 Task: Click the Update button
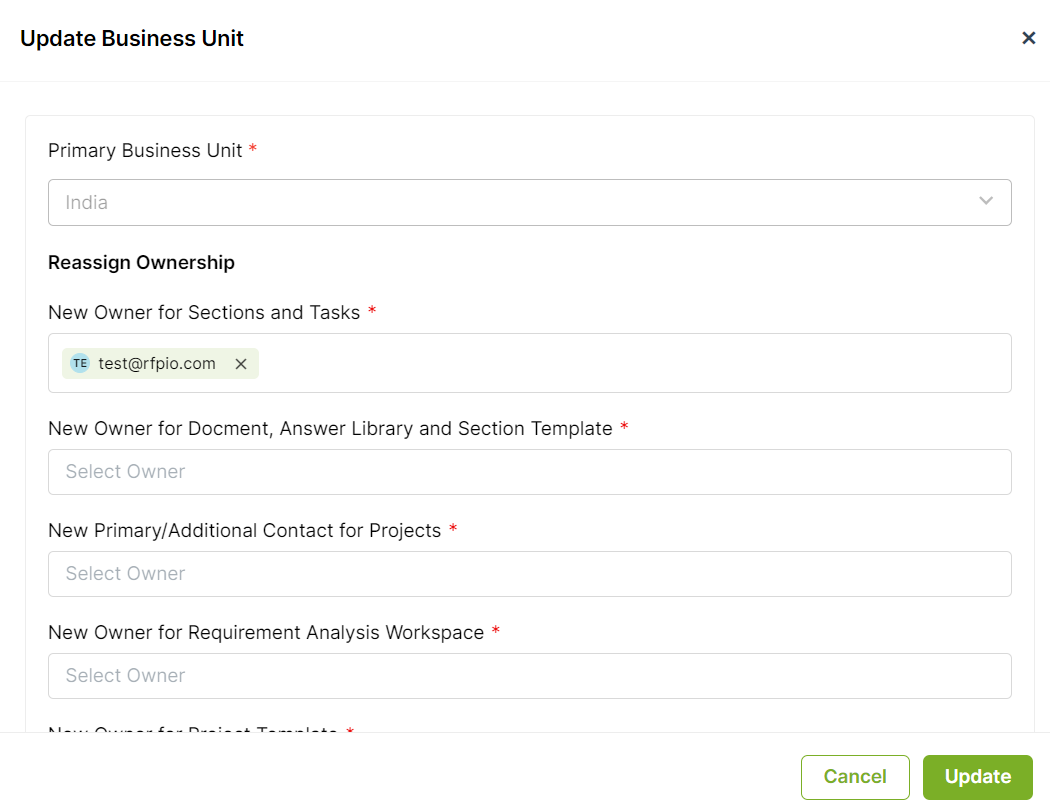point(978,777)
